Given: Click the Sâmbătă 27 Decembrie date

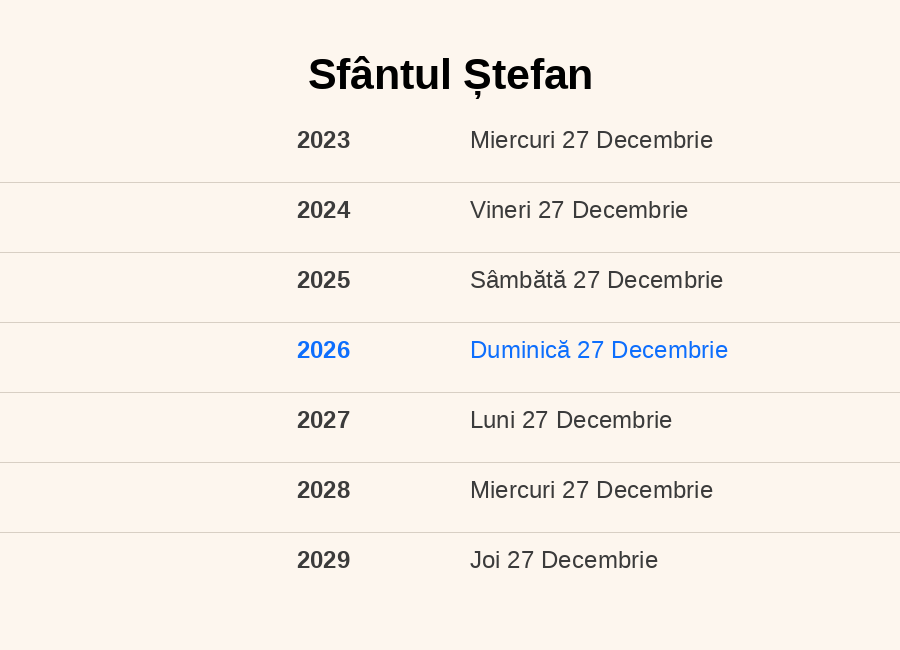Looking at the screenshot, I should [596, 280].
